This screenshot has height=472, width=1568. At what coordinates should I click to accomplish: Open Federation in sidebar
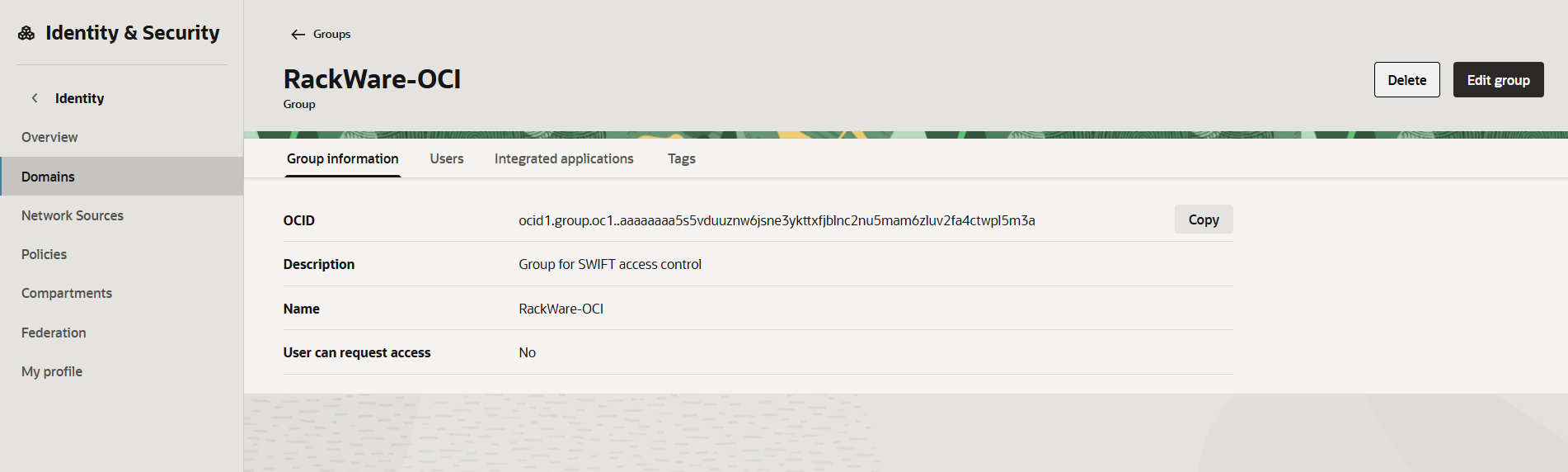click(x=54, y=333)
